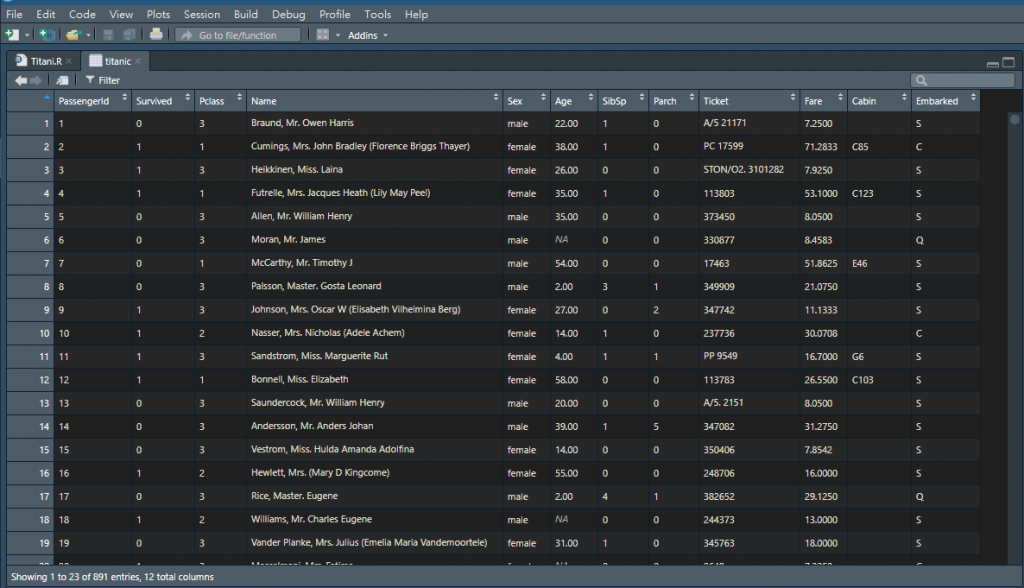Open the New File dropdown arrow

click(x=27, y=35)
